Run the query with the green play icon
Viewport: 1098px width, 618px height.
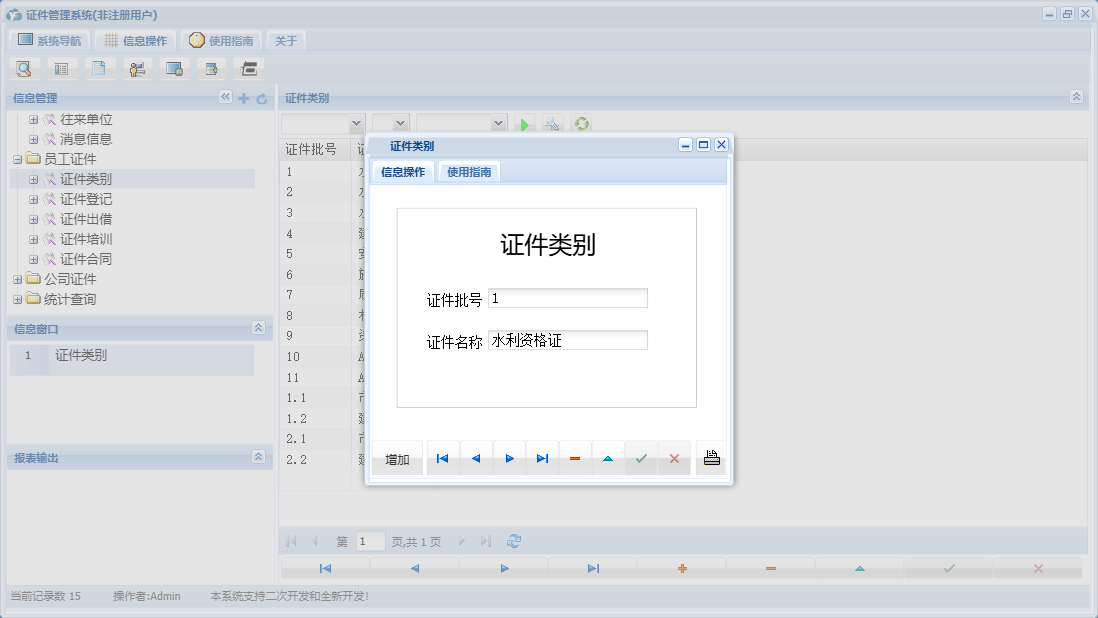pyautogui.click(x=525, y=123)
